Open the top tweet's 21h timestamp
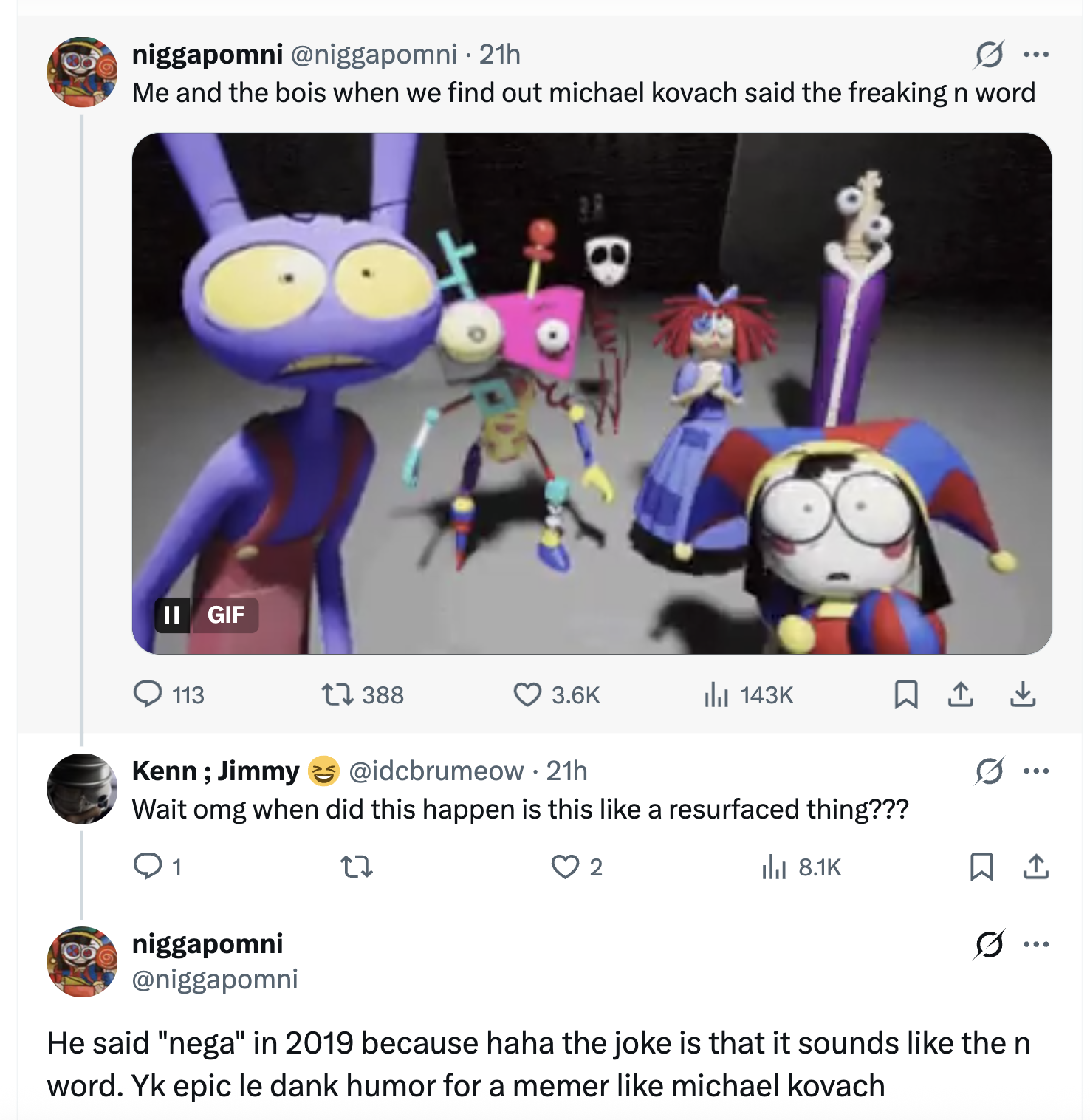This screenshot has width=1090, height=1120. coord(500,54)
